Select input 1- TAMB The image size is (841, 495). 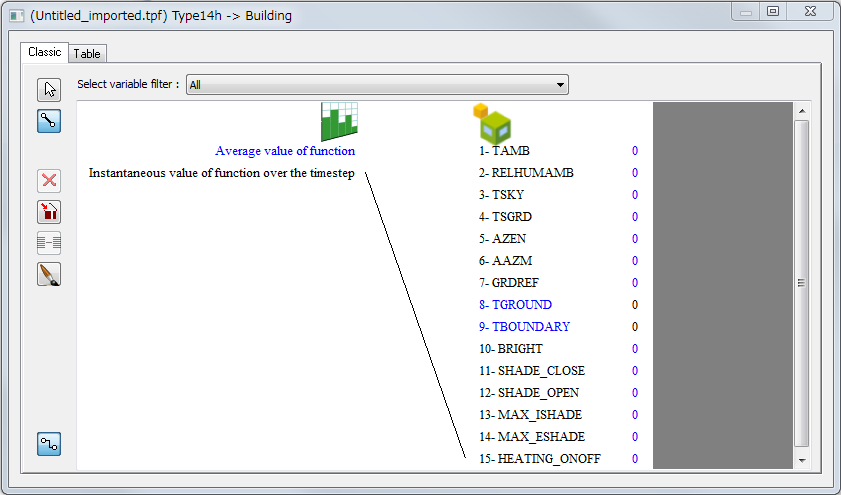[x=504, y=151]
